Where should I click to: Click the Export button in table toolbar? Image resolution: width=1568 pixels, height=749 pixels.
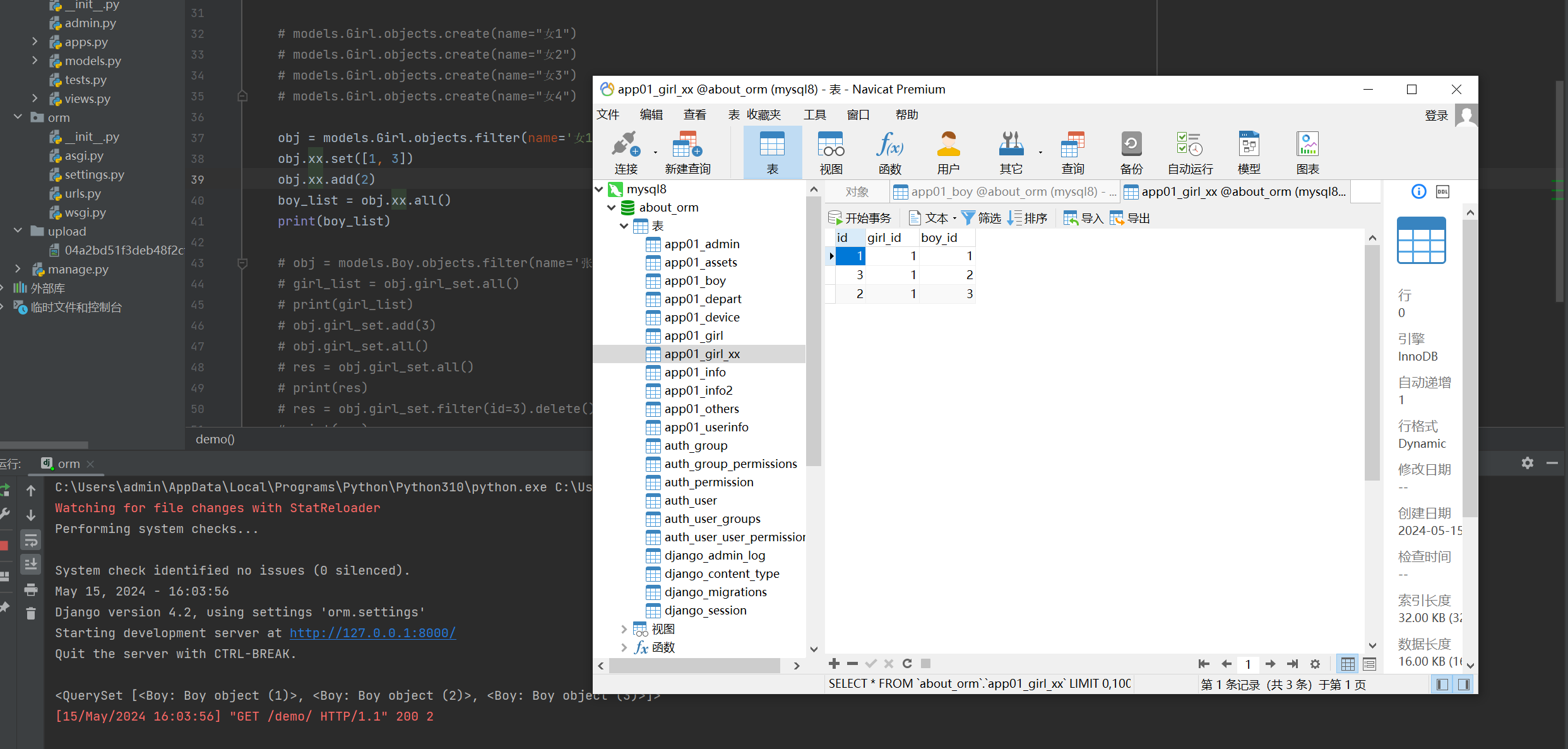coord(1129,218)
